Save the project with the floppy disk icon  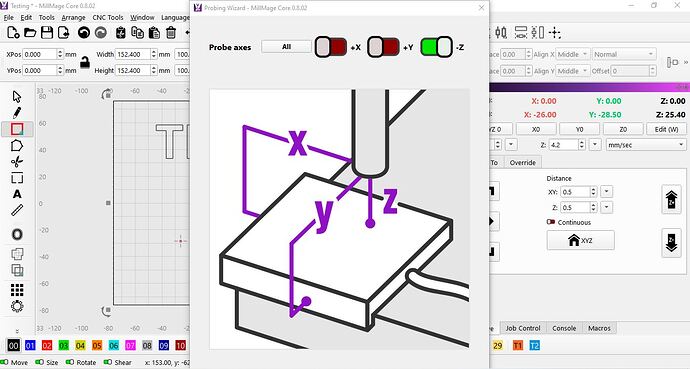coord(47,33)
